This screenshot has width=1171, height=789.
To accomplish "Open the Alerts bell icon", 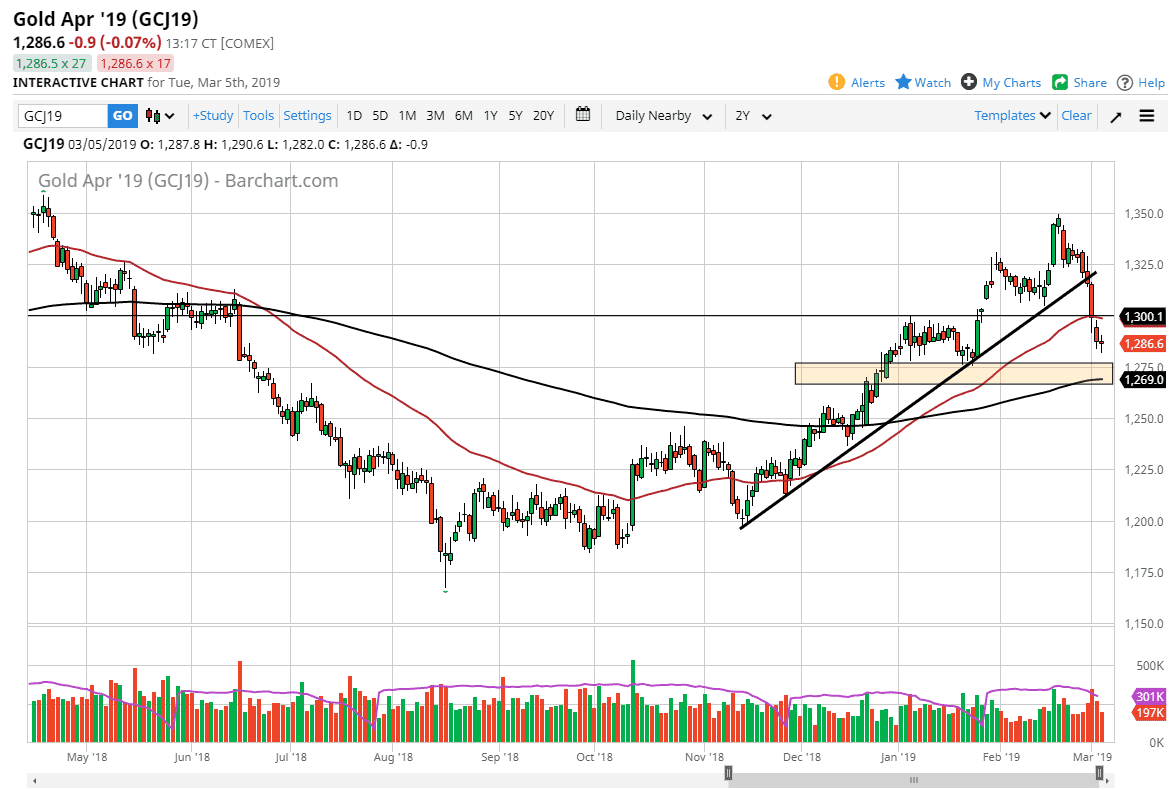I will click(x=837, y=82).
